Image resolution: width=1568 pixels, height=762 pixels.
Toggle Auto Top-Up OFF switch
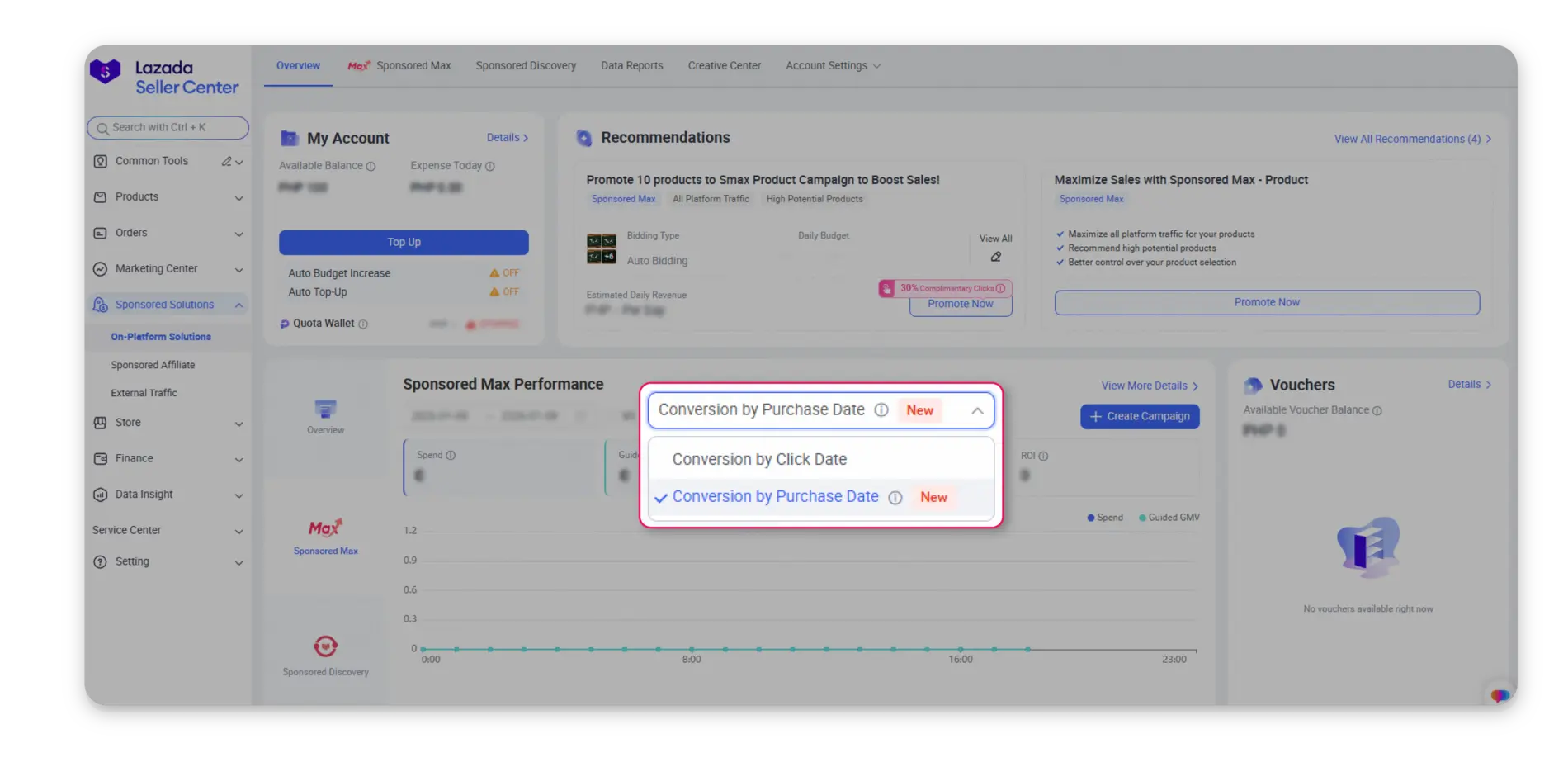[504, 292]
